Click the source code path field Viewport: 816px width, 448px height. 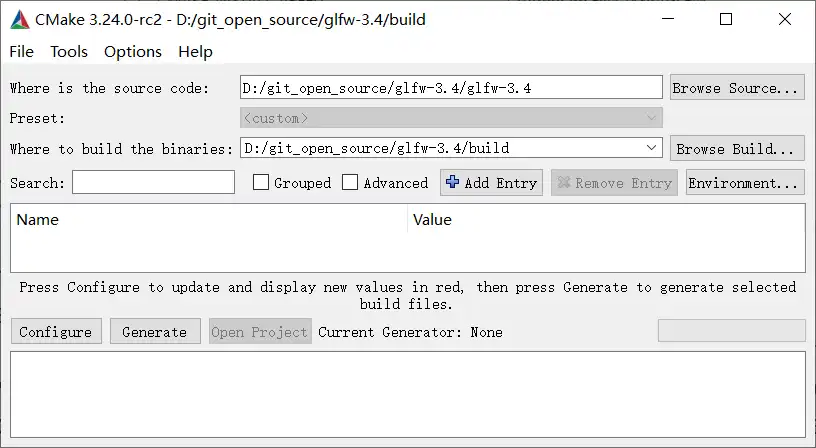click(x=451, y=88)
